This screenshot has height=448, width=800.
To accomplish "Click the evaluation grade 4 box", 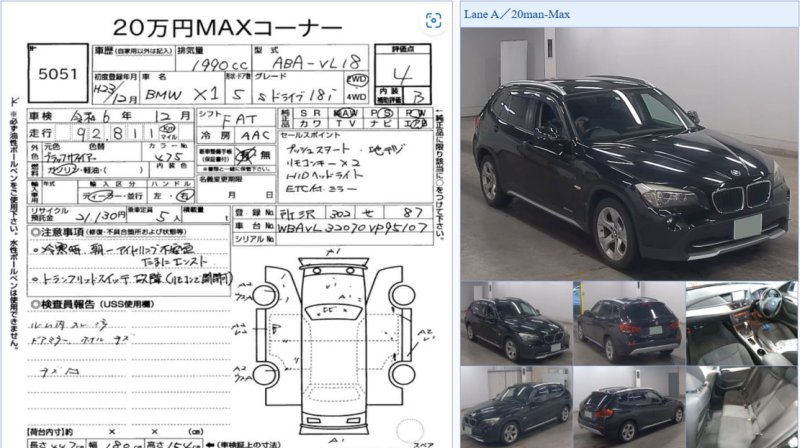I will 401,71.
